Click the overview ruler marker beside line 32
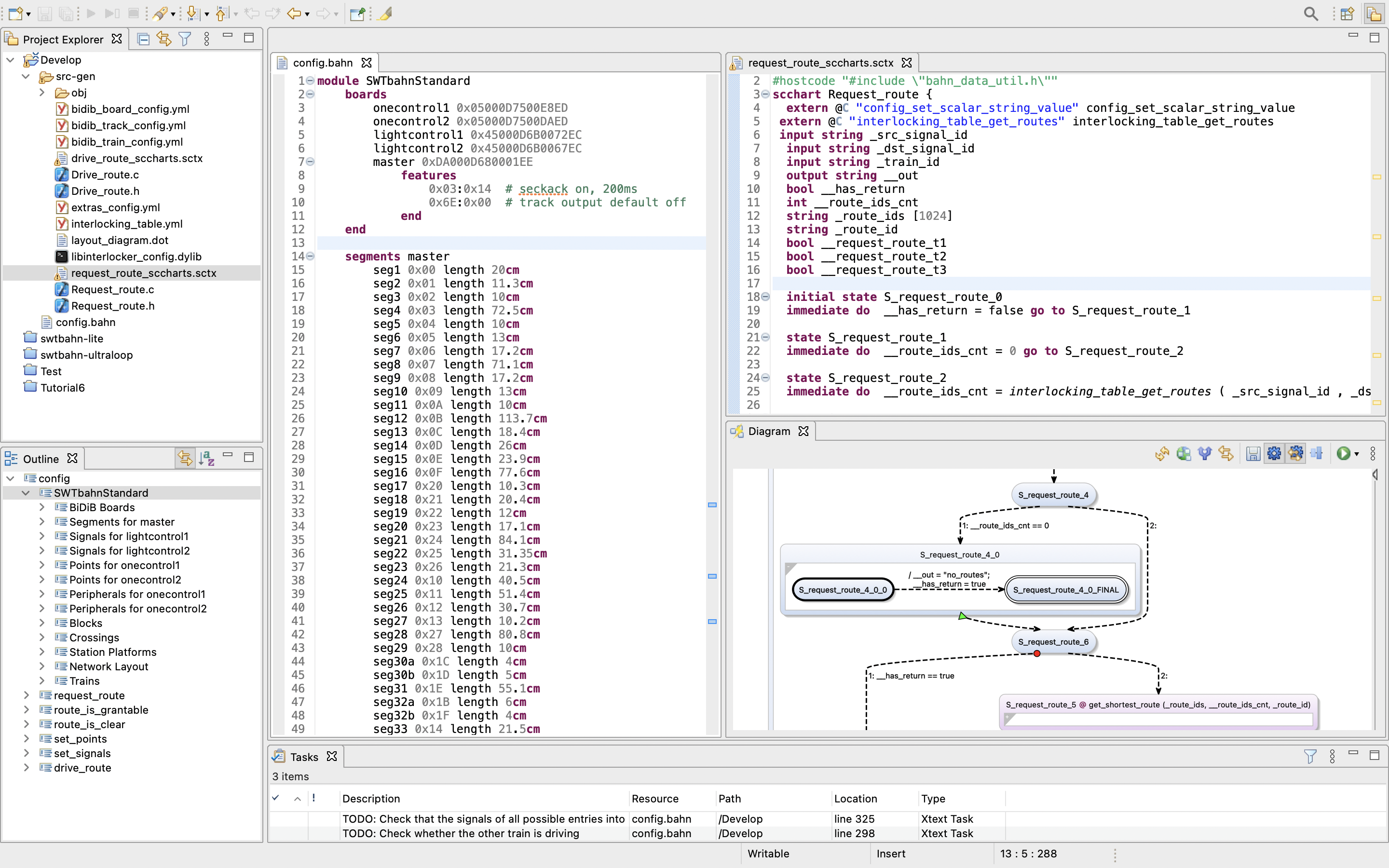This screenshot has width=1389, height=868. [x=712, y=504]
